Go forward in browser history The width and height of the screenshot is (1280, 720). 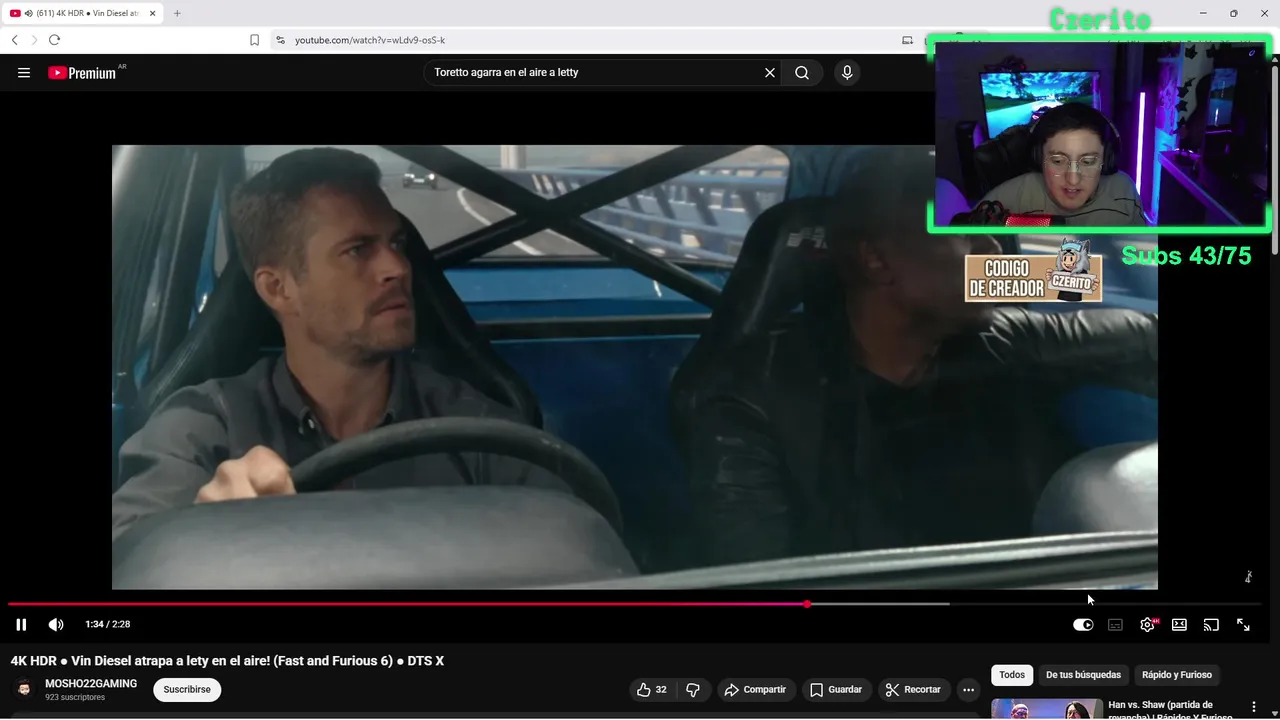pyautogui.click(x=34, y=40)
